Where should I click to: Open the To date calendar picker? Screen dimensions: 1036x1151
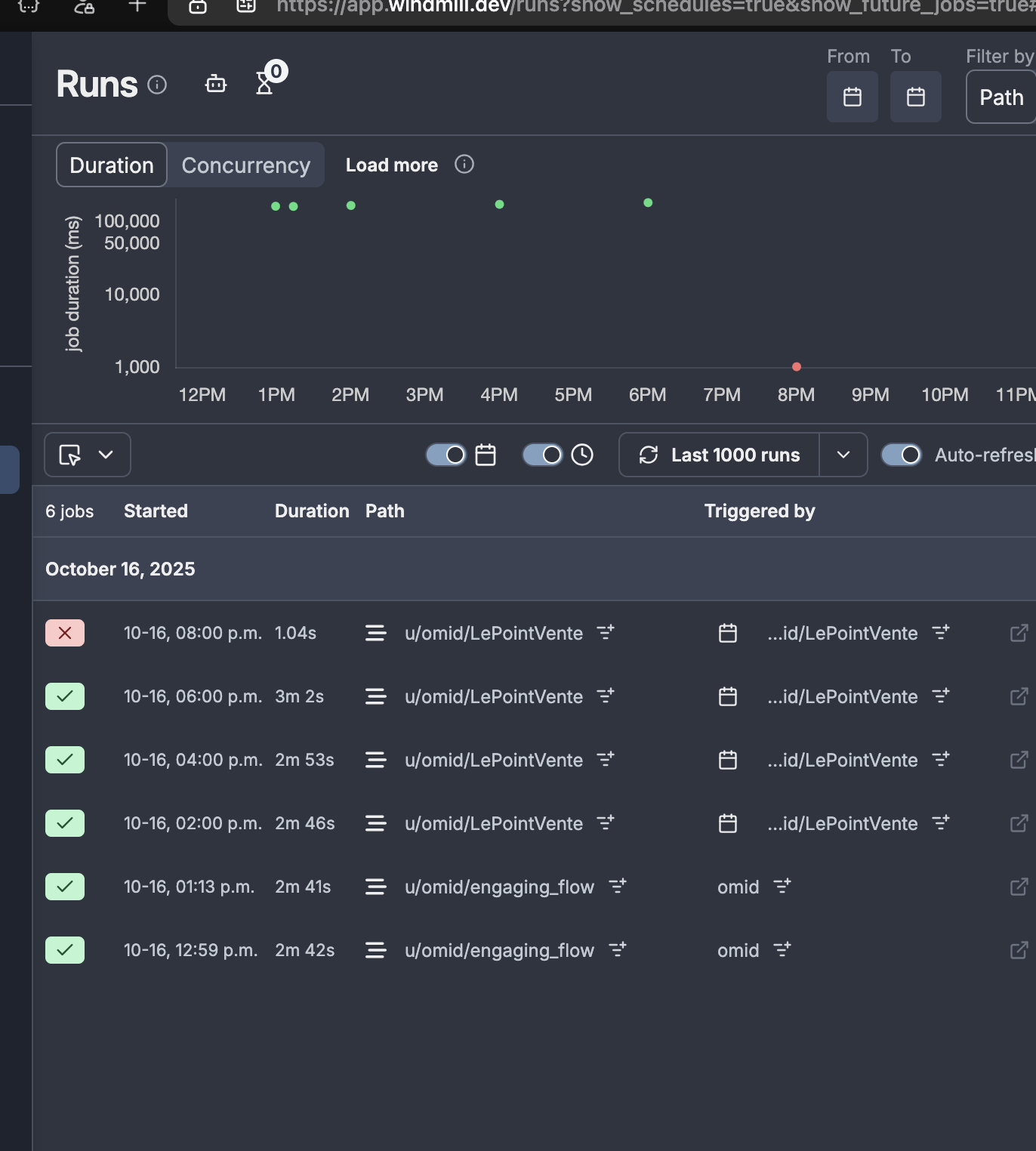[x=915, y=97]
